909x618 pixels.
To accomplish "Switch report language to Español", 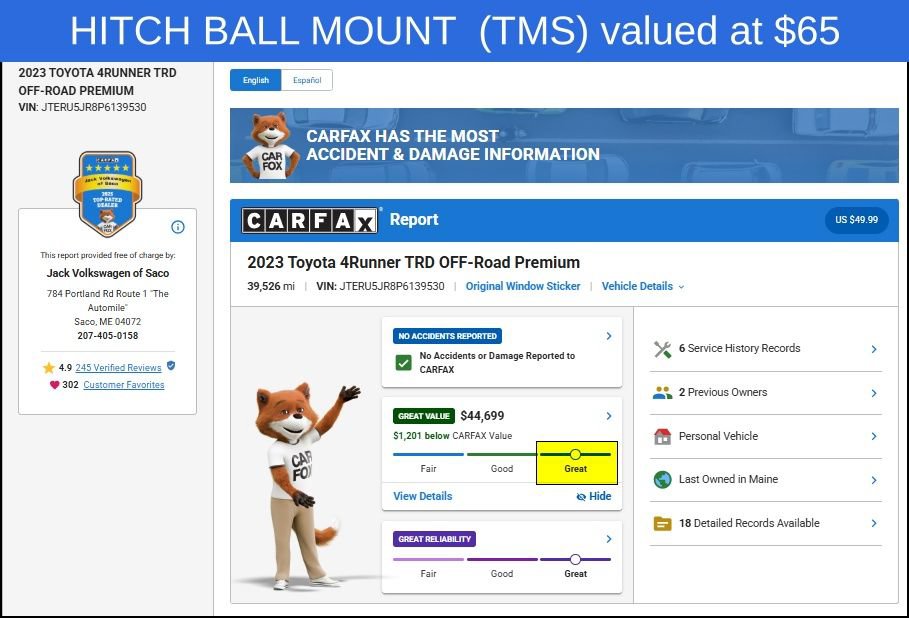I will (307, 80).
